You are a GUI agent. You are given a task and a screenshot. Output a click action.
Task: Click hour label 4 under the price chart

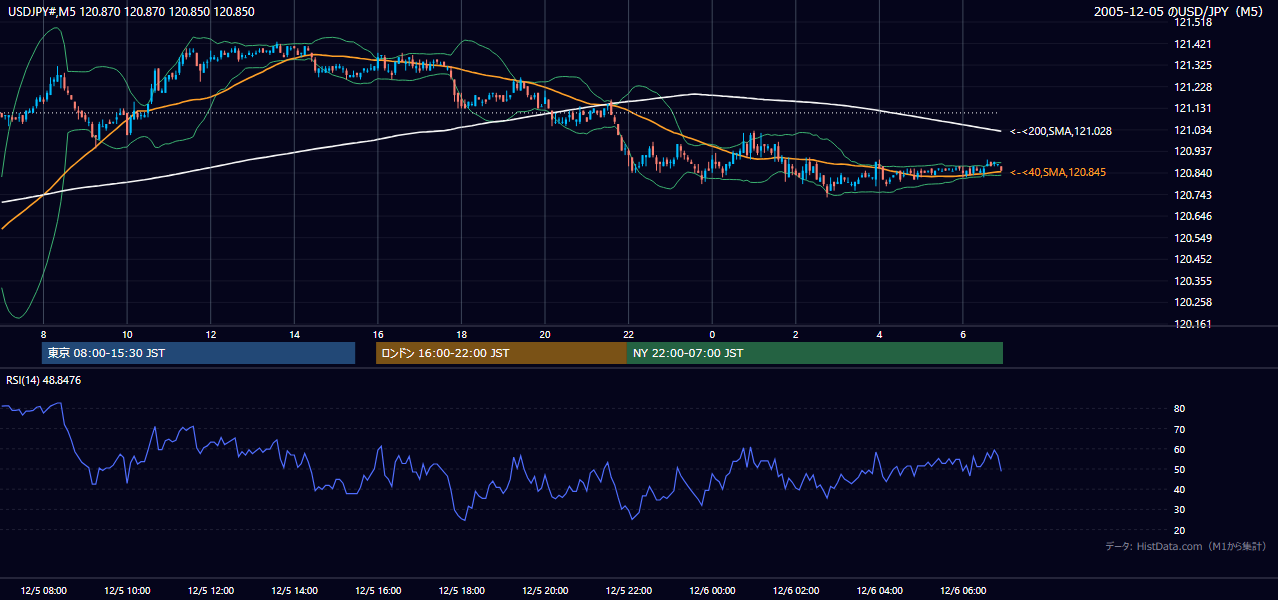click(879, 333)
